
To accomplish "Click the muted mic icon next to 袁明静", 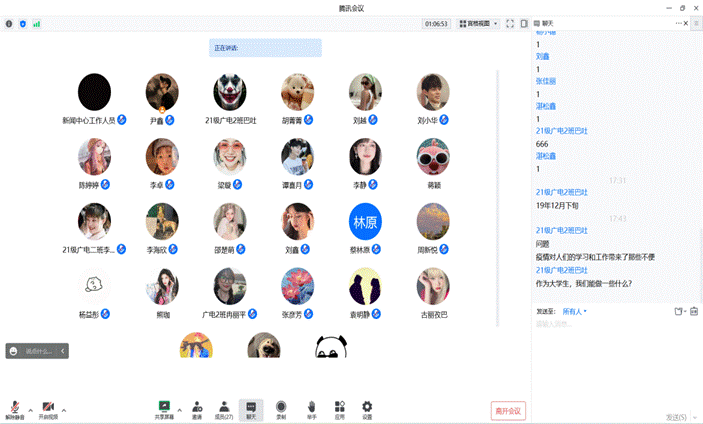I will point(376,314).
